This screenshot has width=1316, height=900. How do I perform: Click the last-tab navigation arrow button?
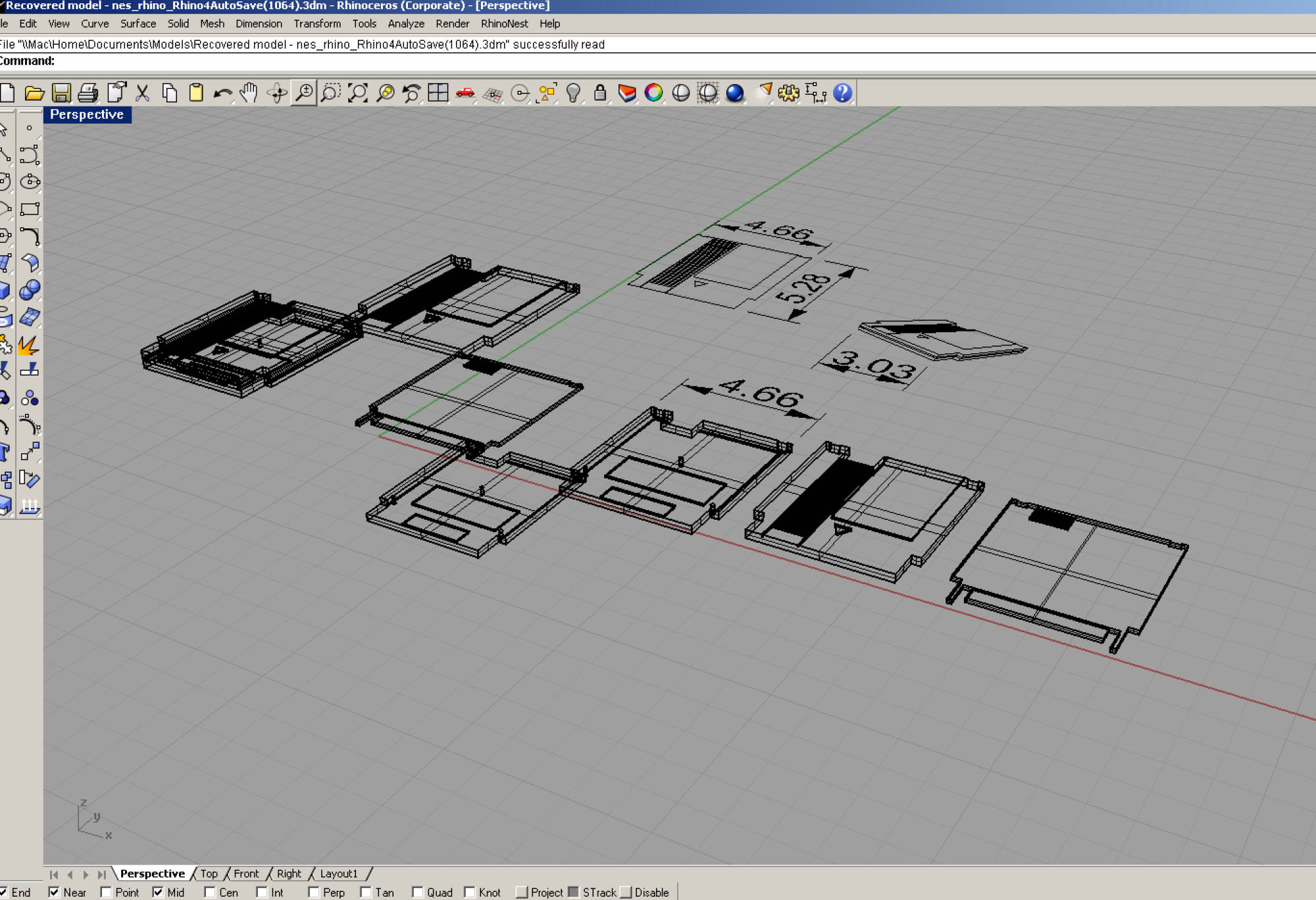[x=101, y=874]
